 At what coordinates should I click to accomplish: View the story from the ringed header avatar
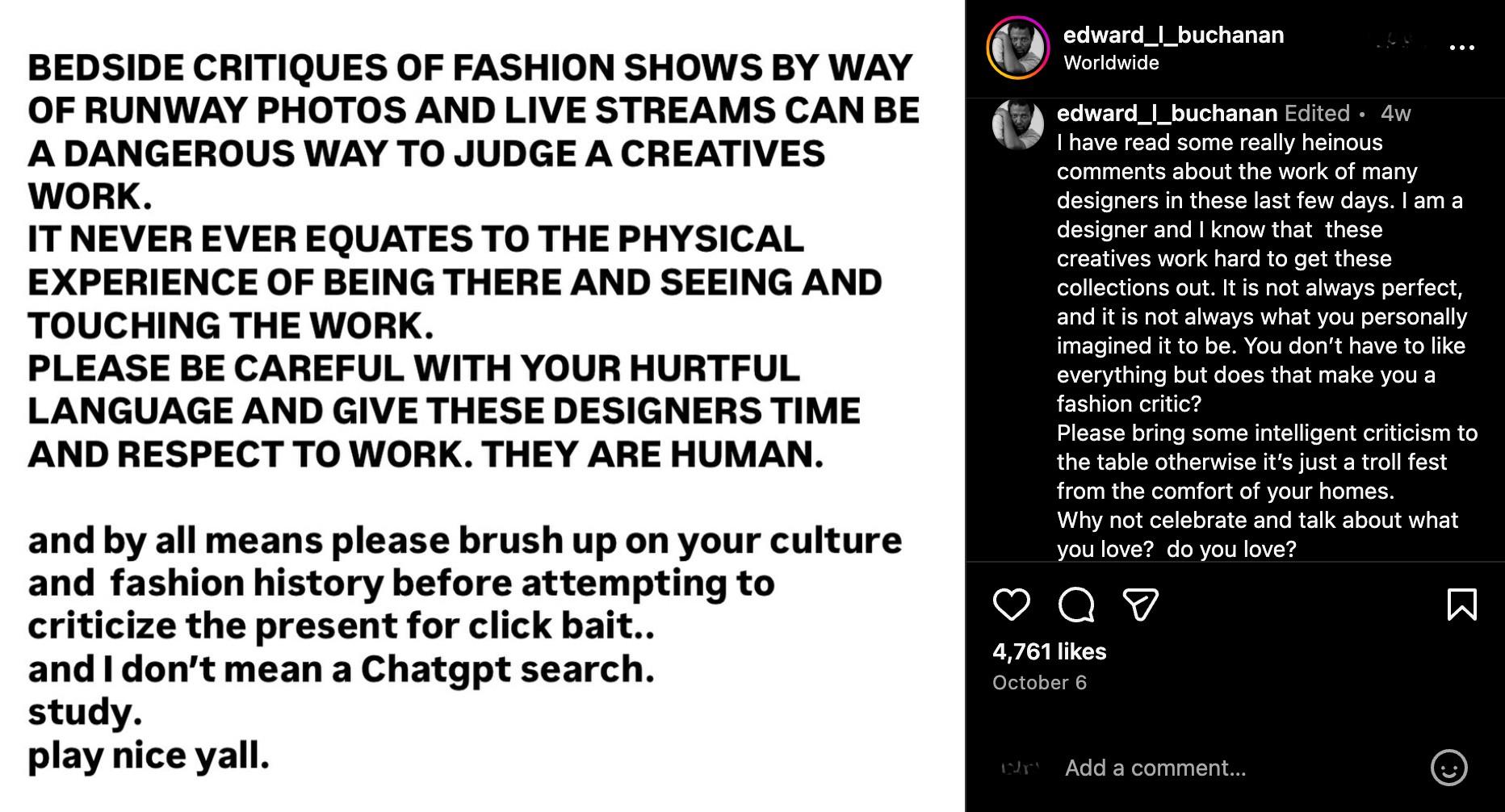(x=1017, y=48)
